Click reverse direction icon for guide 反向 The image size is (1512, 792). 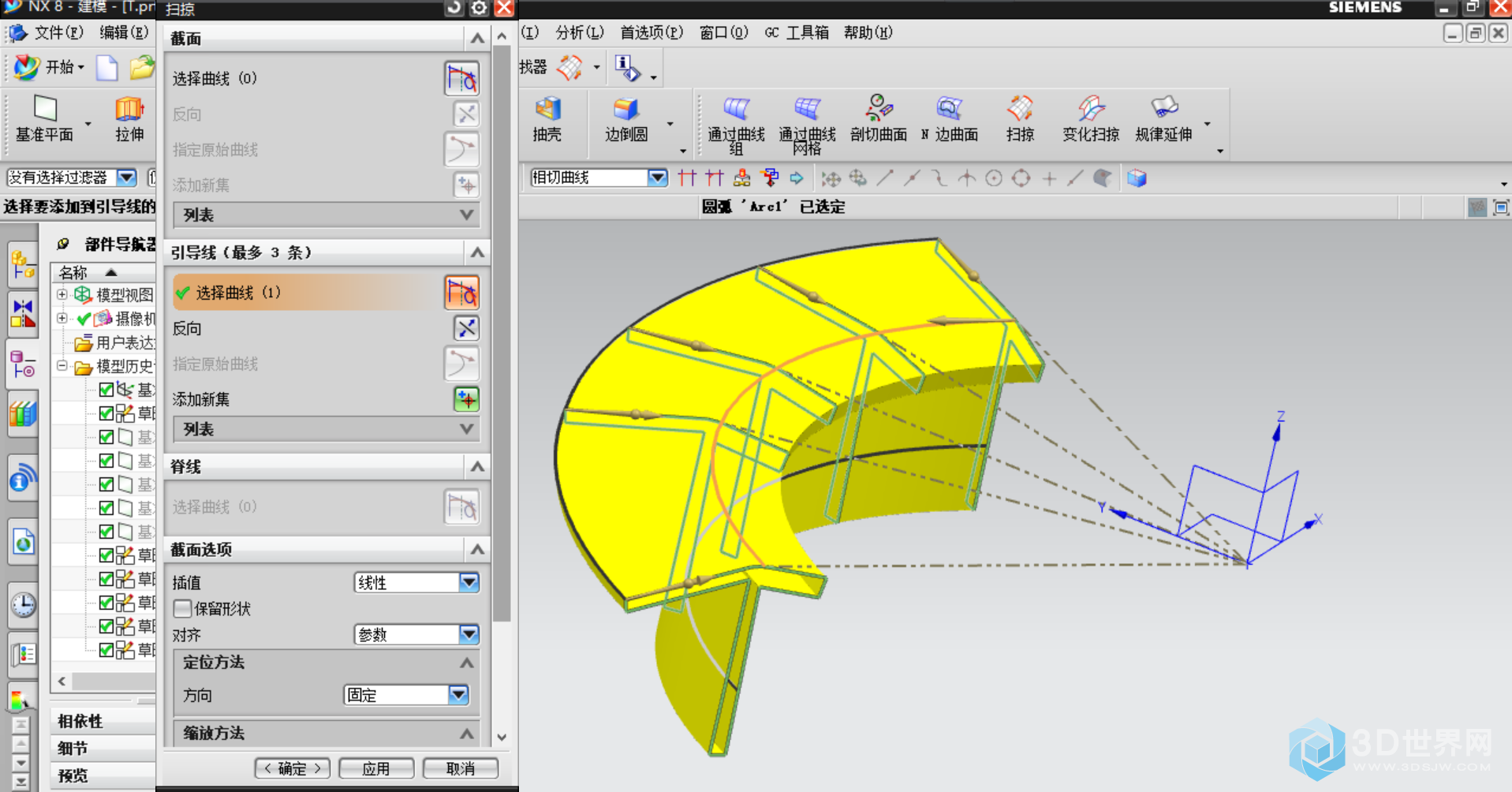point(466,328)
